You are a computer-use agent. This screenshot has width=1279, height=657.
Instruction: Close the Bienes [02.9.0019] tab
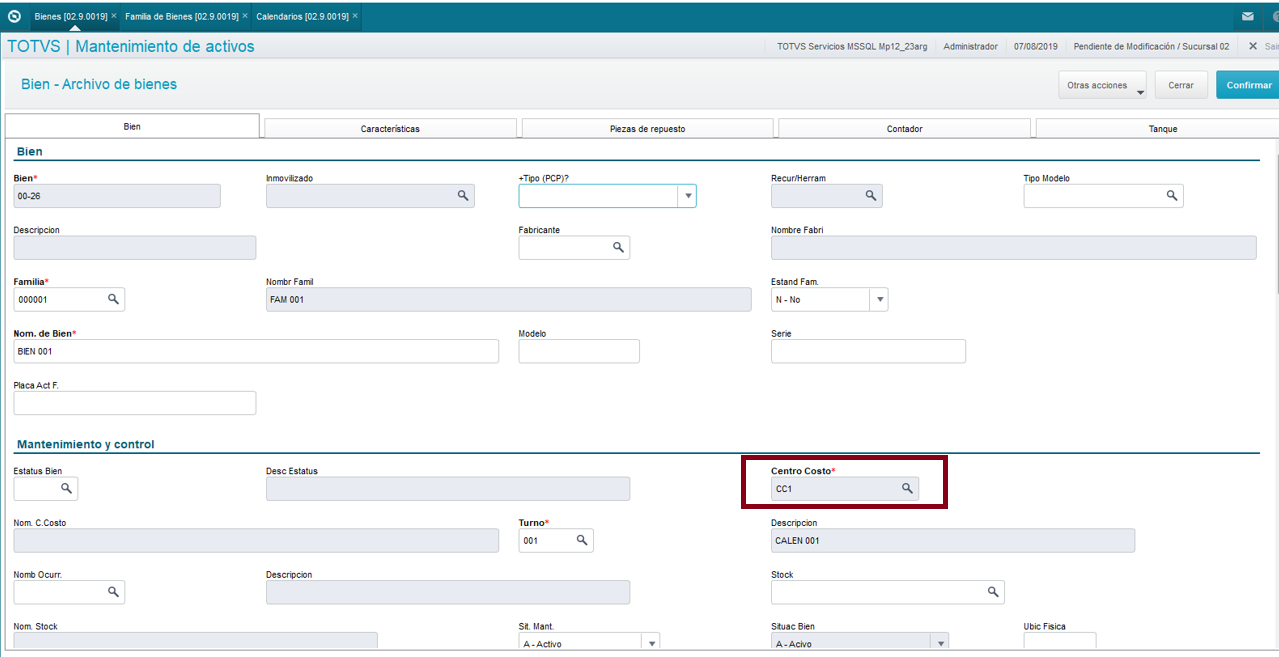point(114,16)
